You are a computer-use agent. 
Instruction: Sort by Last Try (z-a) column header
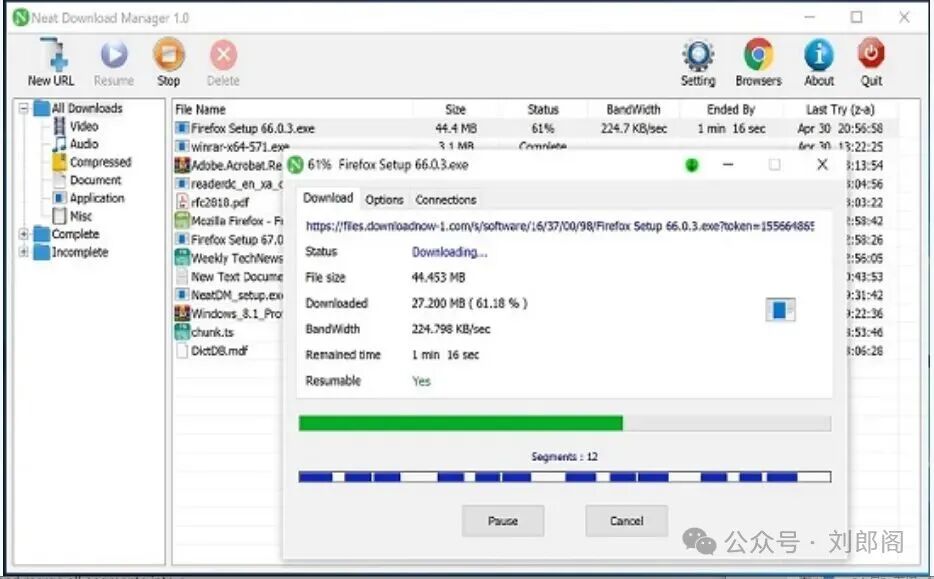[x=840, y=110]
